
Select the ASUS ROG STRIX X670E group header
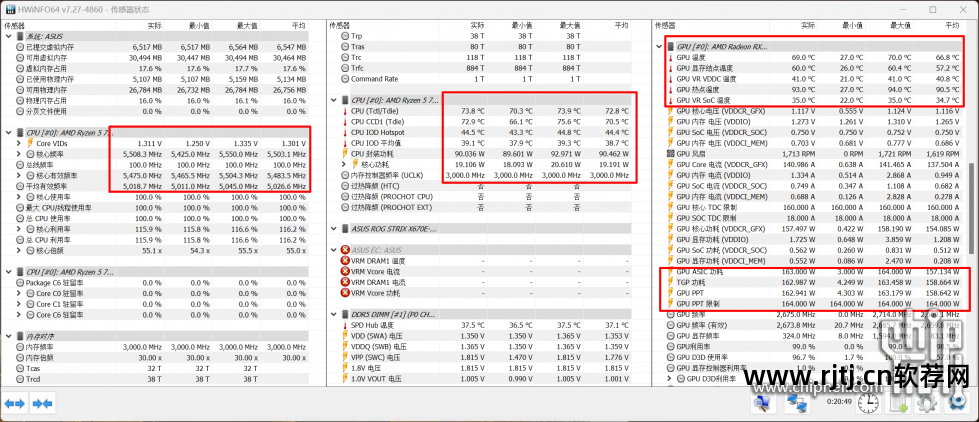(x=390, y=229)
